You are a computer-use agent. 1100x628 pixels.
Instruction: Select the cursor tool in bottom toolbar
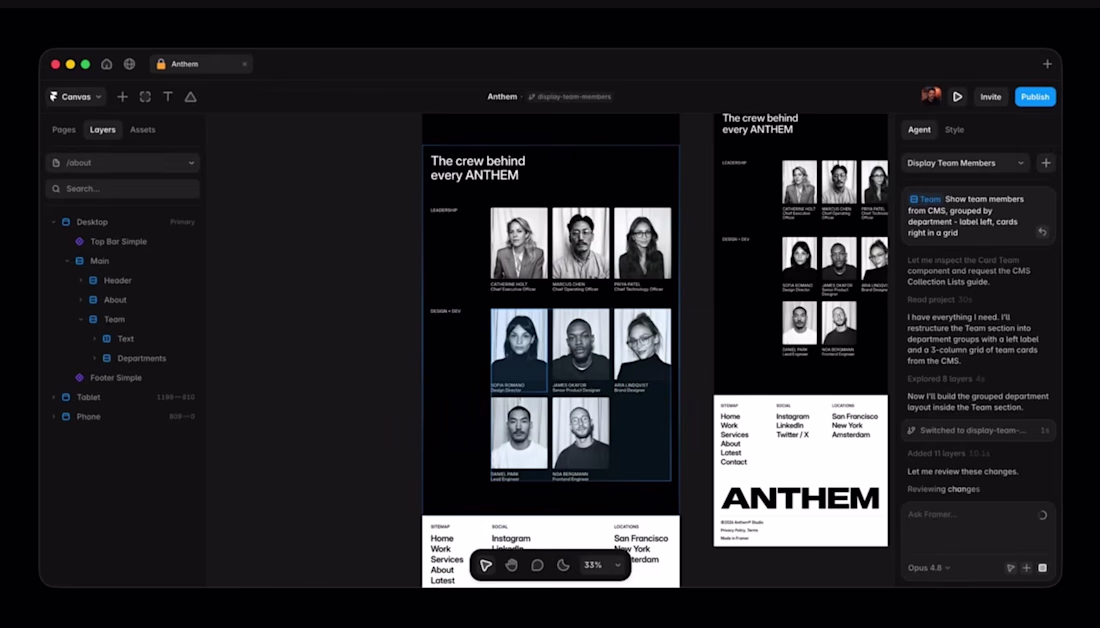(x=485, y=565)
